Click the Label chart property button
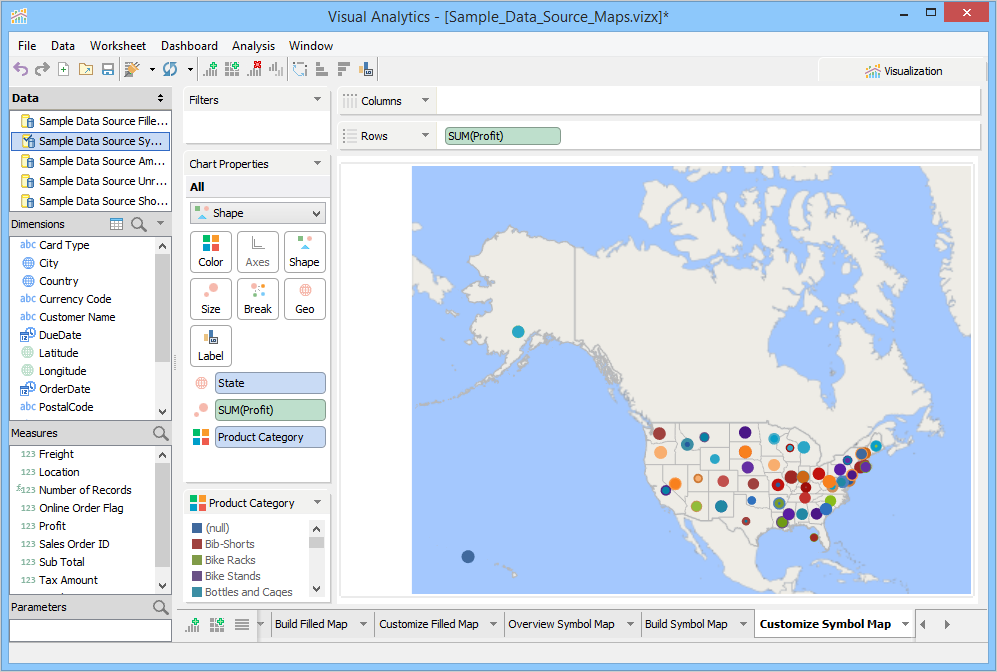The width and height of the screenshot is (997, 672). [x=211, y=345]
